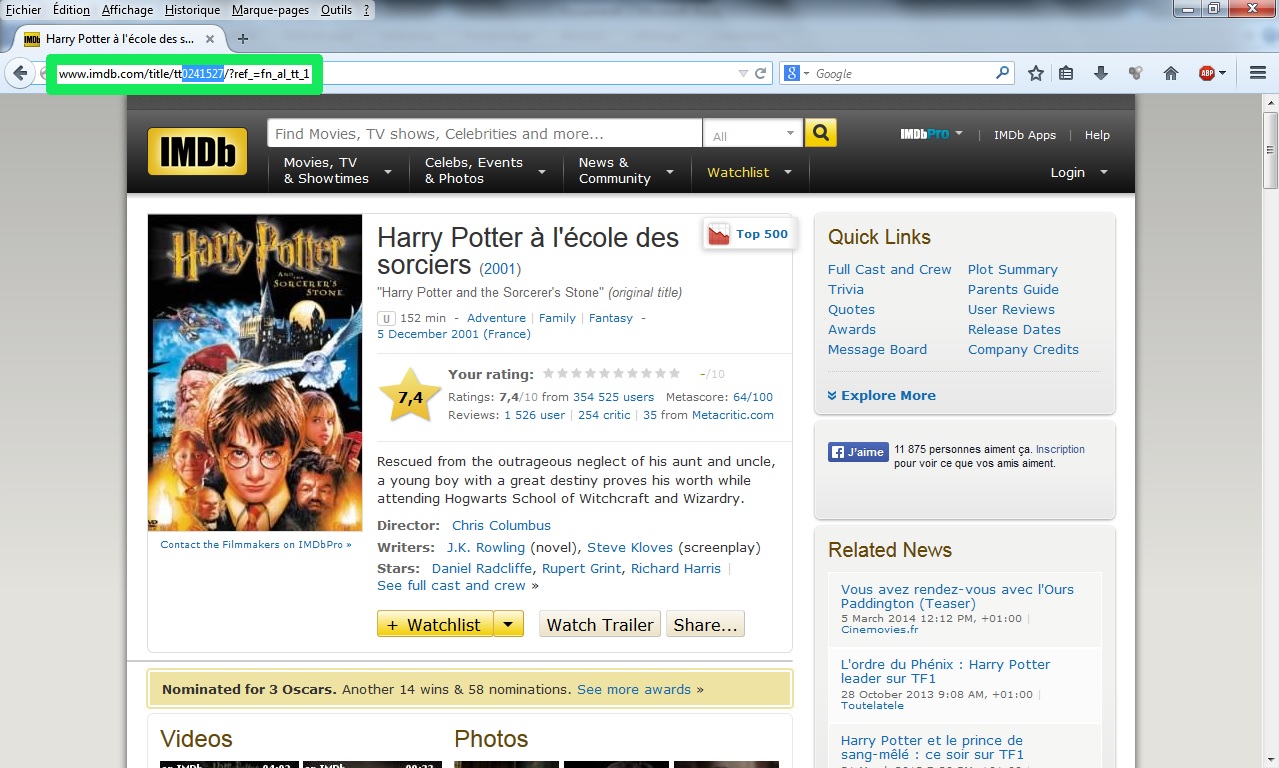This screenshot has width=1279, height=768.
Task: Open the bookmarks list icon
Action: [x=1066, y=73]
